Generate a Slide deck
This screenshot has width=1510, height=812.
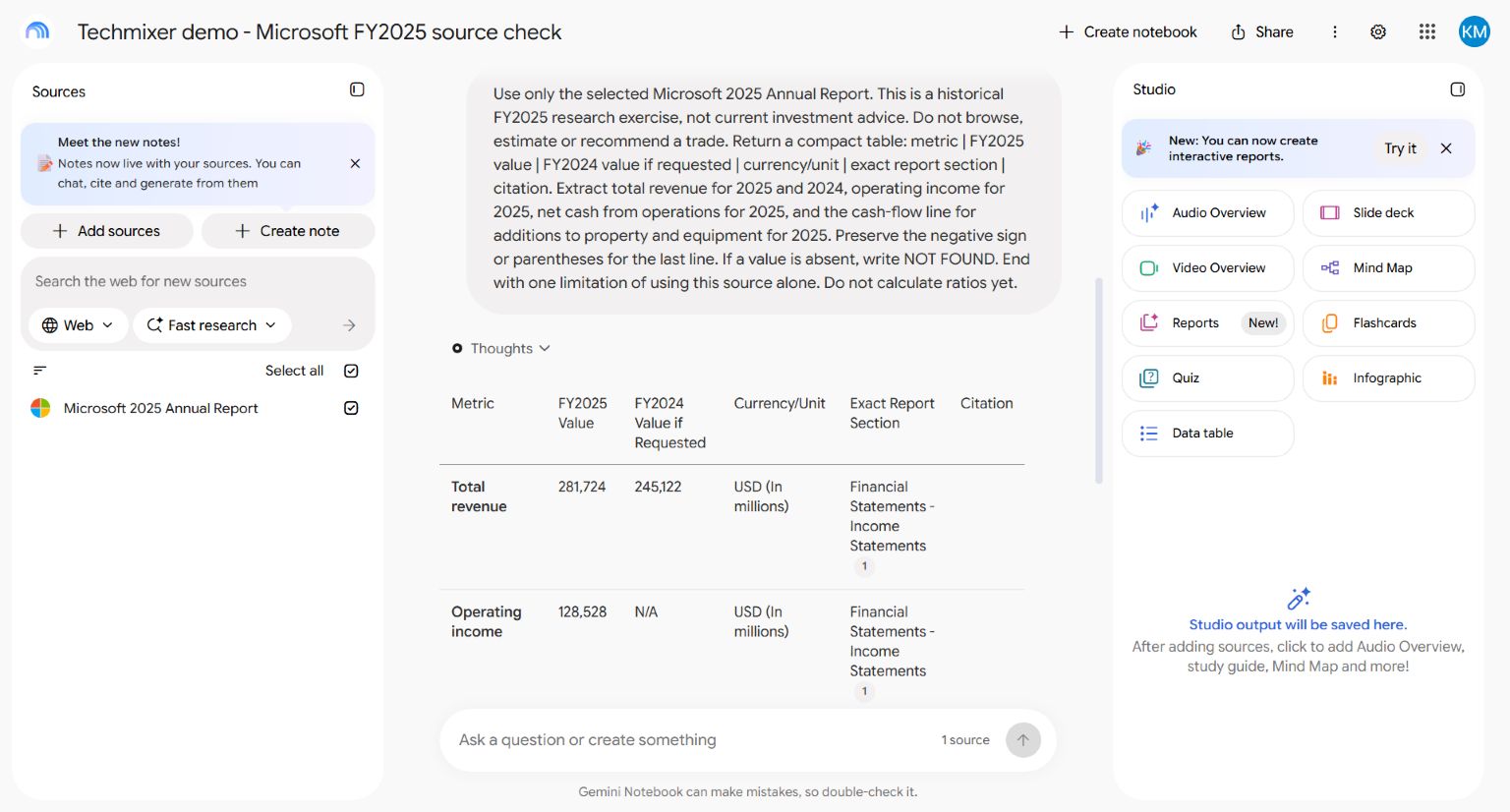pos(1388,213)
